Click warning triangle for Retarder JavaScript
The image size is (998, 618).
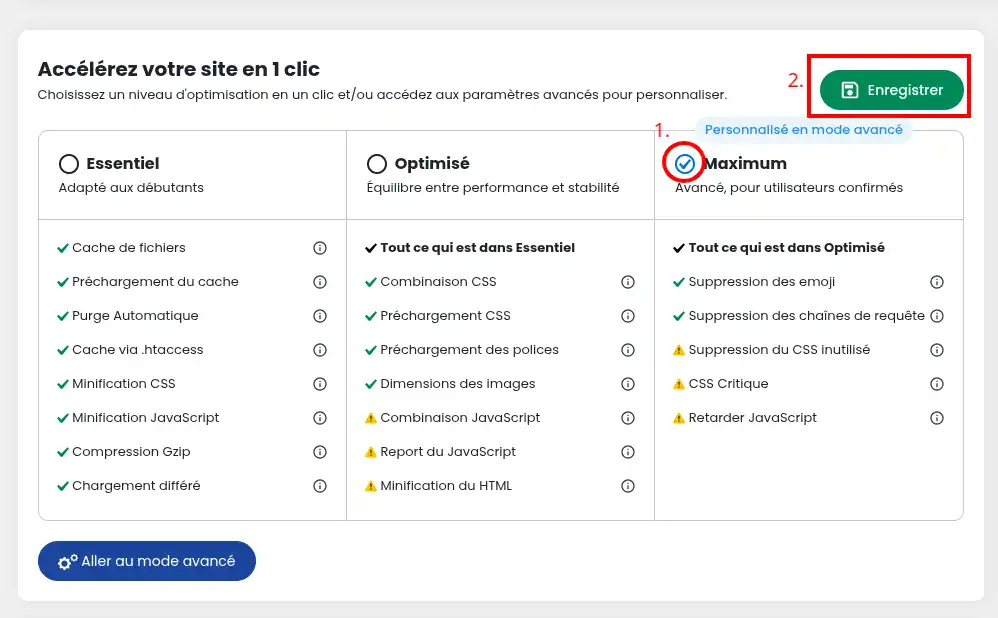pos(678,418)
